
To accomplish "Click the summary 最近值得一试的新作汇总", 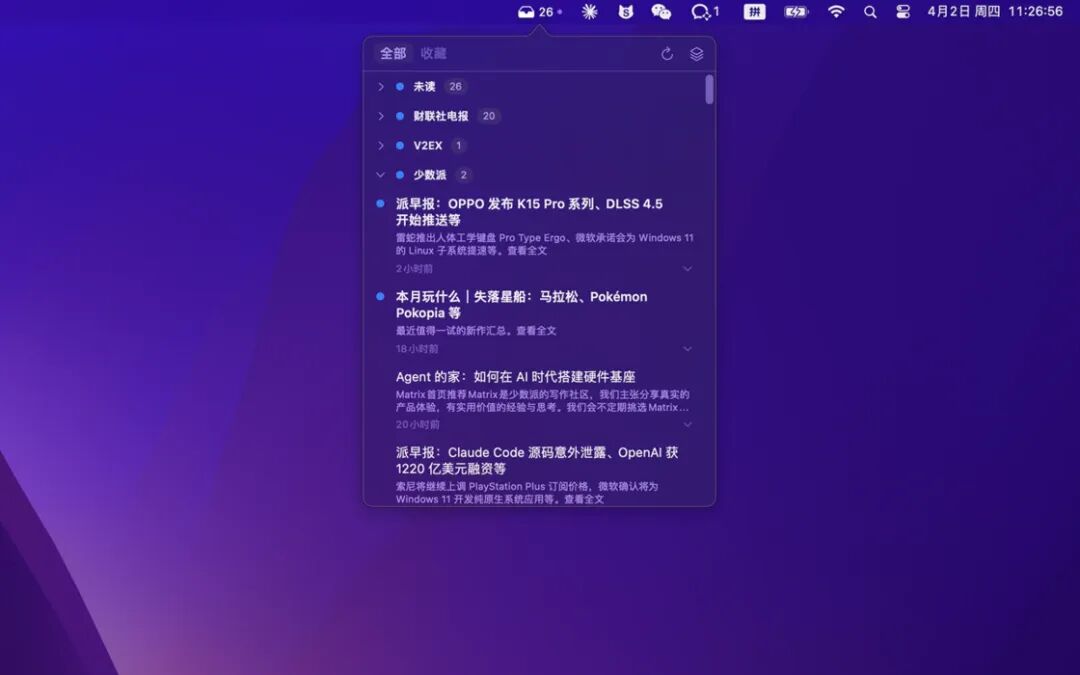I will point(476,331).
